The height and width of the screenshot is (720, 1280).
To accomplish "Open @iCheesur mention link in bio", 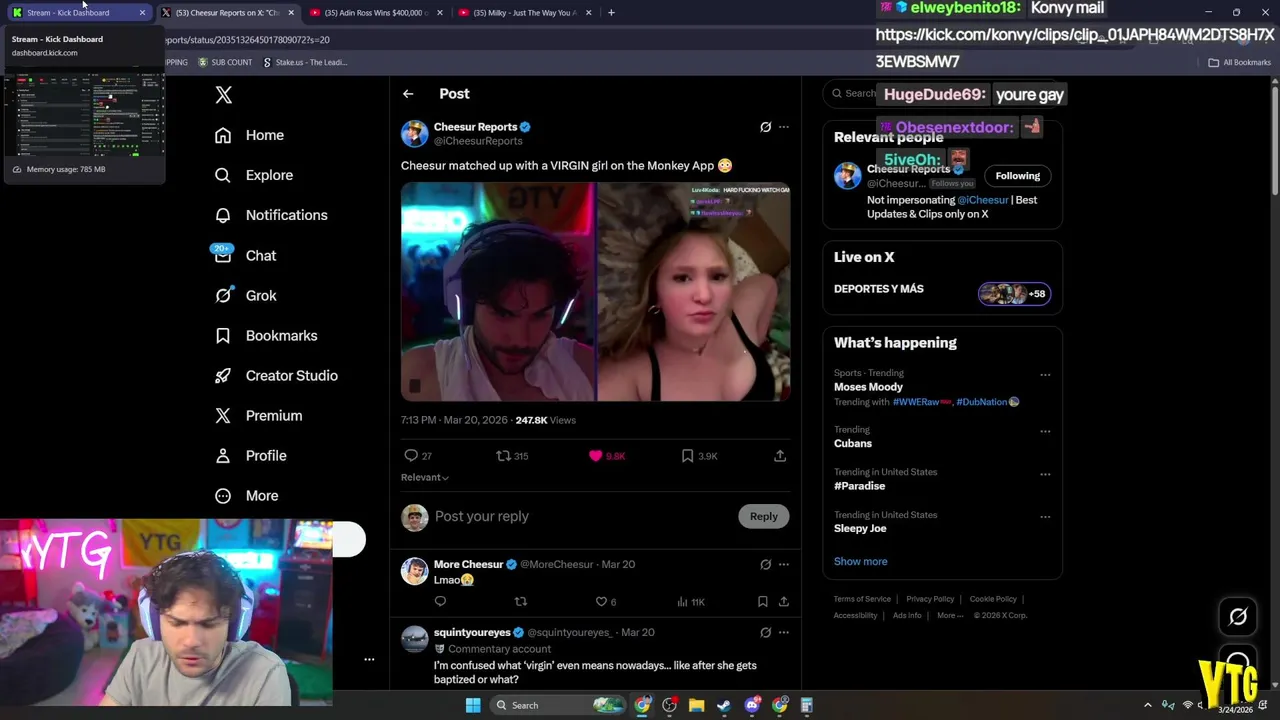I will pos(983,200).
